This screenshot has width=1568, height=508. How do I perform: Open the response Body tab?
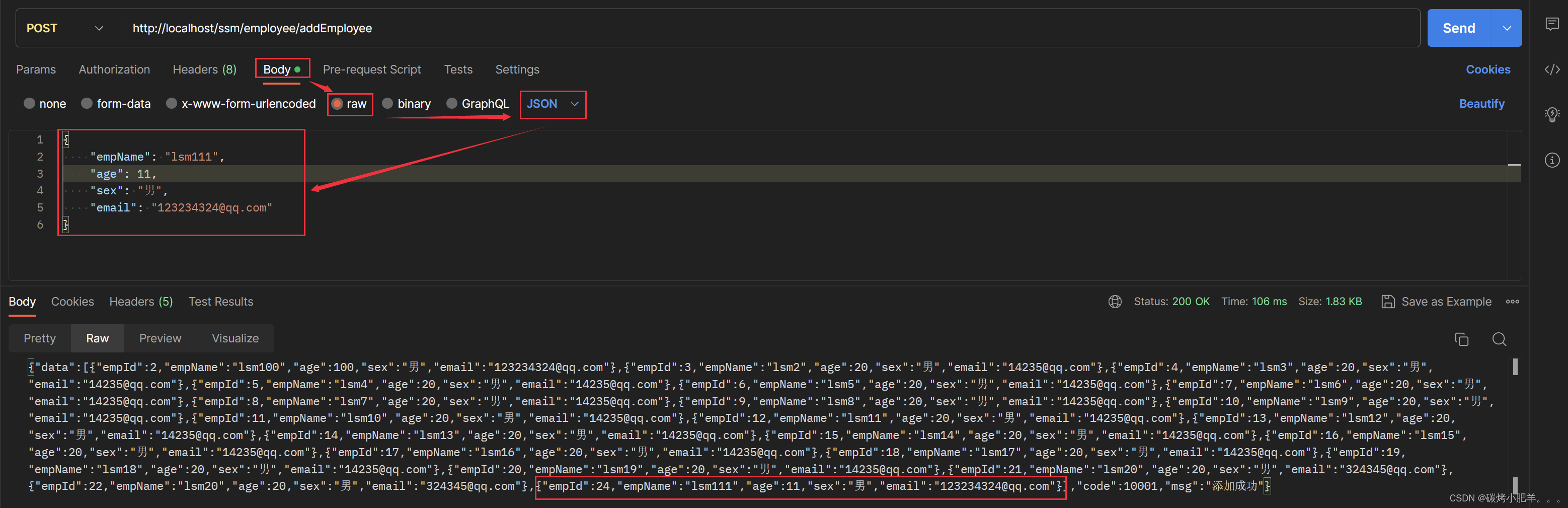(x=22, y=302)
